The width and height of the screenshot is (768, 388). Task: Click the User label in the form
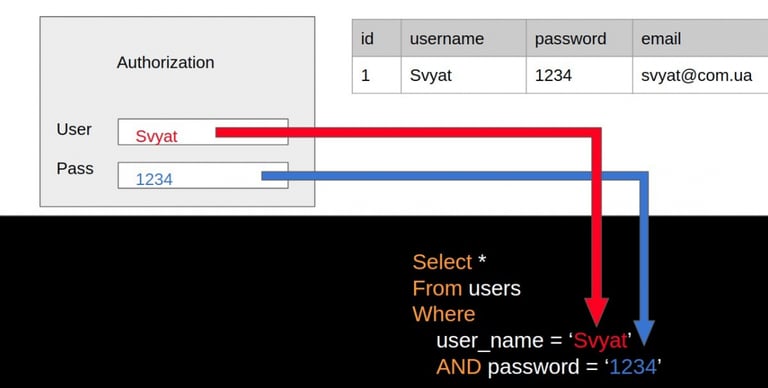coord(74,129)
